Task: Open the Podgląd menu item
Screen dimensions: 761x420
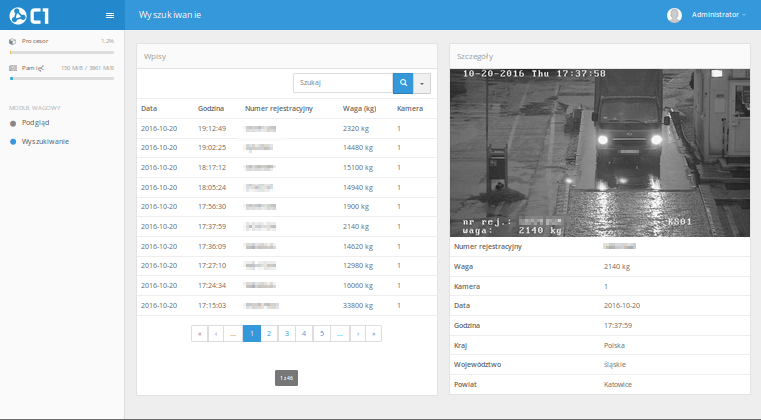Action: tap(35, 123)
